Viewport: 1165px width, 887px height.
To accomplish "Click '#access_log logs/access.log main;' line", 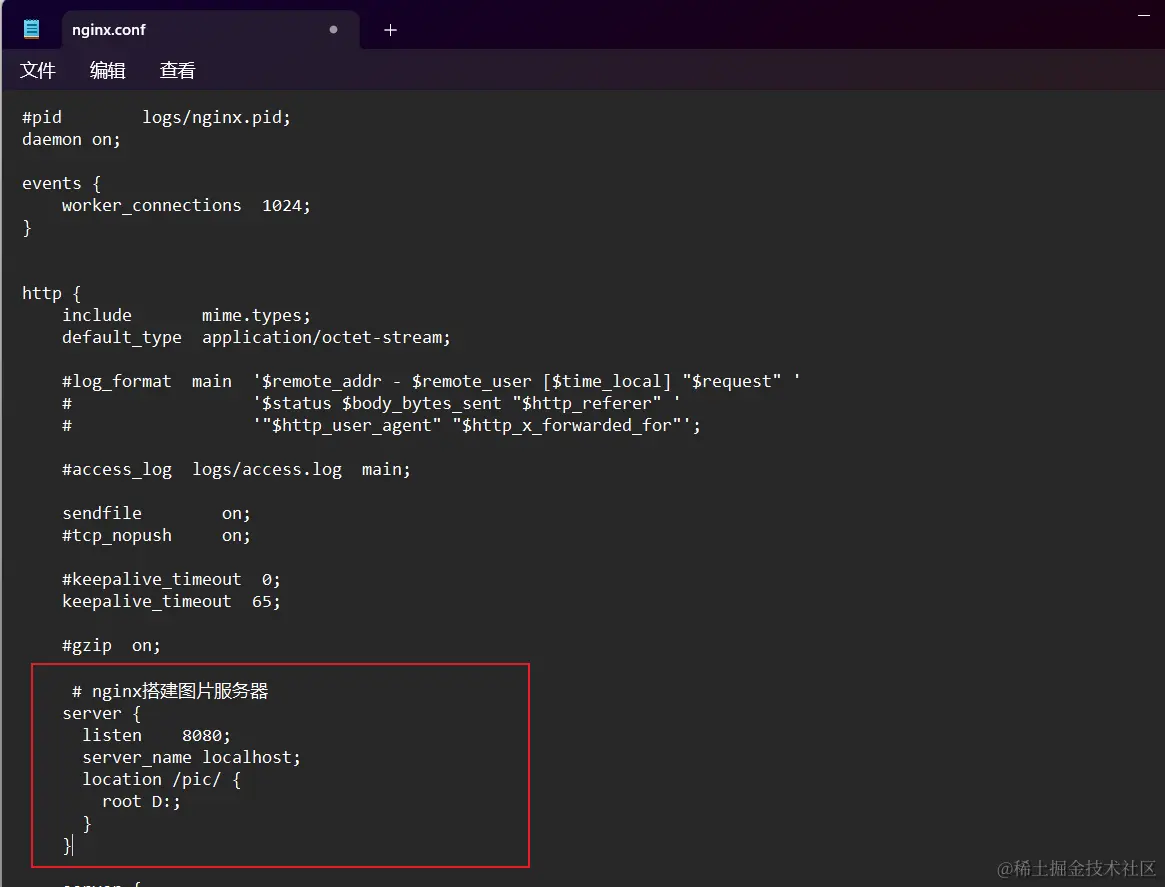I will pos(236,470).
